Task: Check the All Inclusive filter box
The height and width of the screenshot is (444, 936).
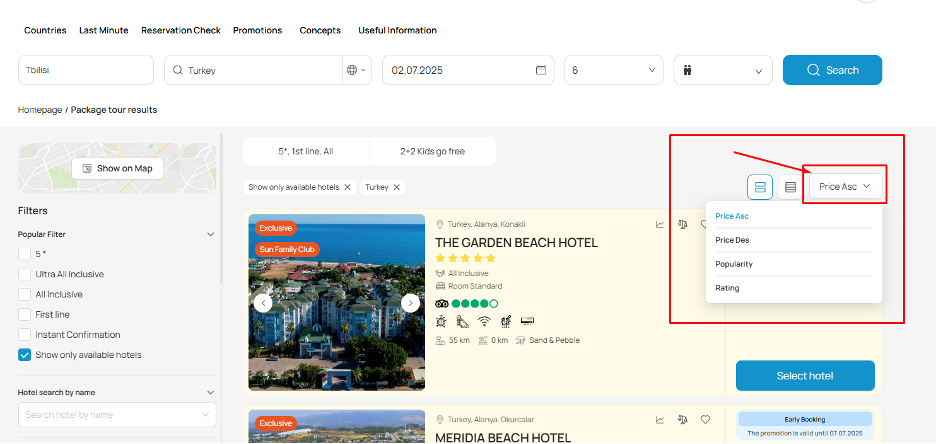Action: pos(24,294)
